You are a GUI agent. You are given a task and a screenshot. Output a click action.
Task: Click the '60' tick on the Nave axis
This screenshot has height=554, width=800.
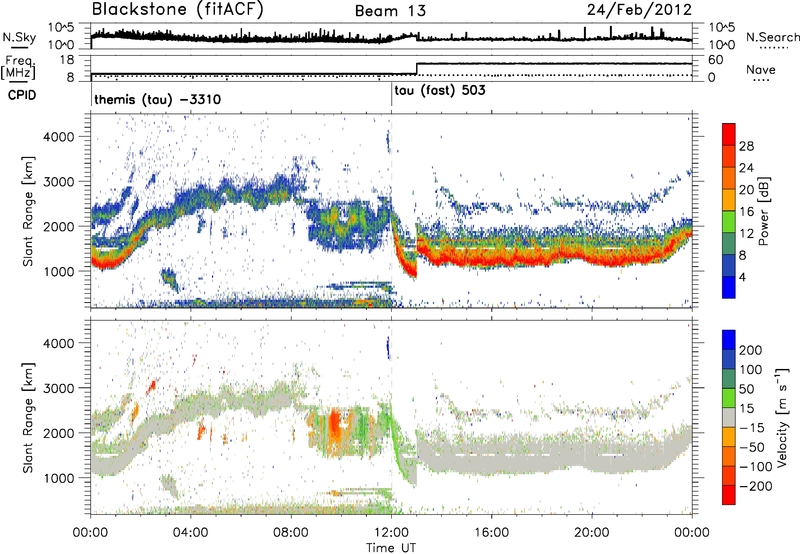716,60
